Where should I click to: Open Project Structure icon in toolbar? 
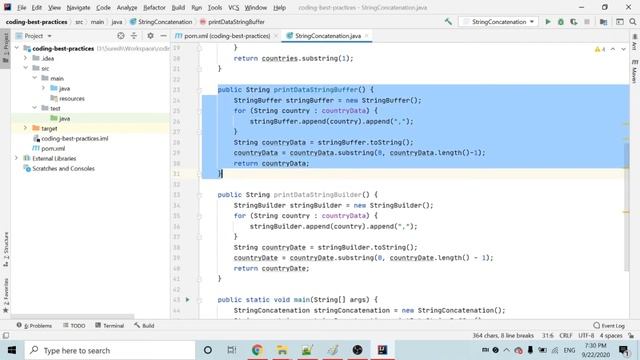click(603, 22)
